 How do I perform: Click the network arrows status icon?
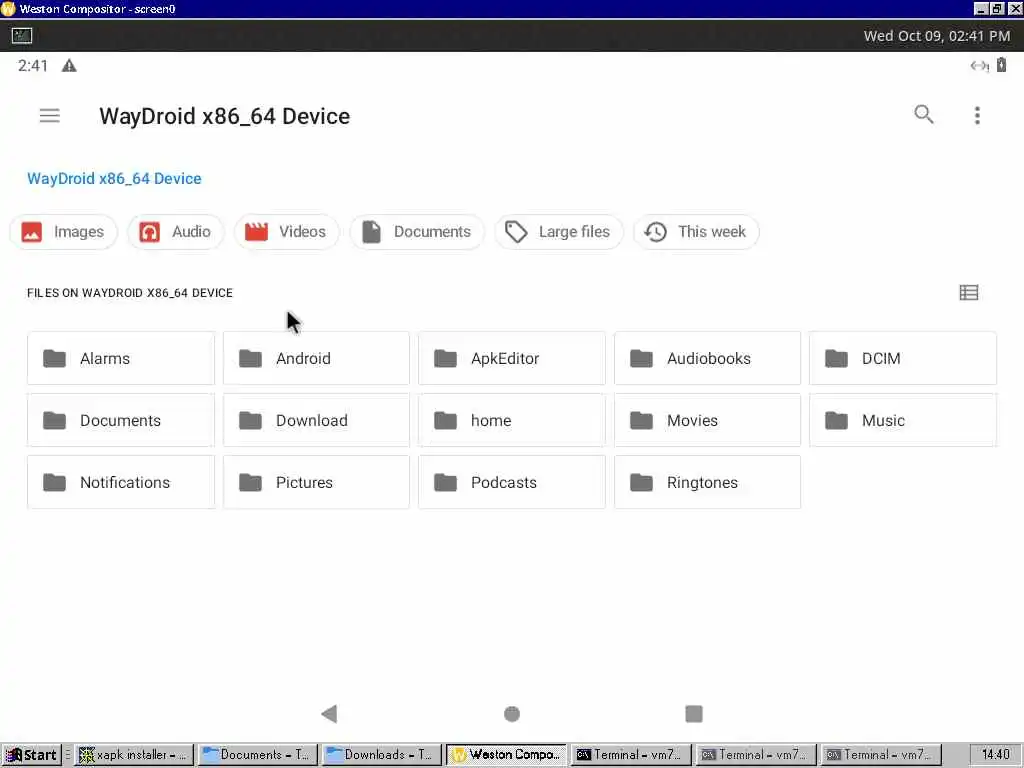coord(979,65)
